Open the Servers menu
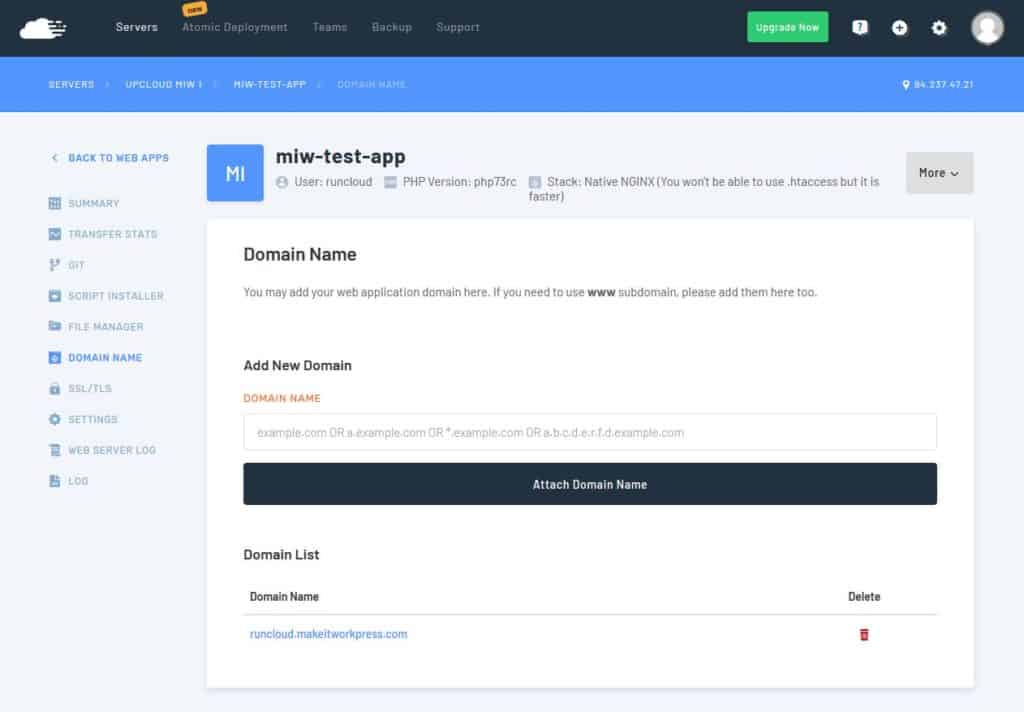1024x712 pixels. pyautogui.click(x=136, y=27)
